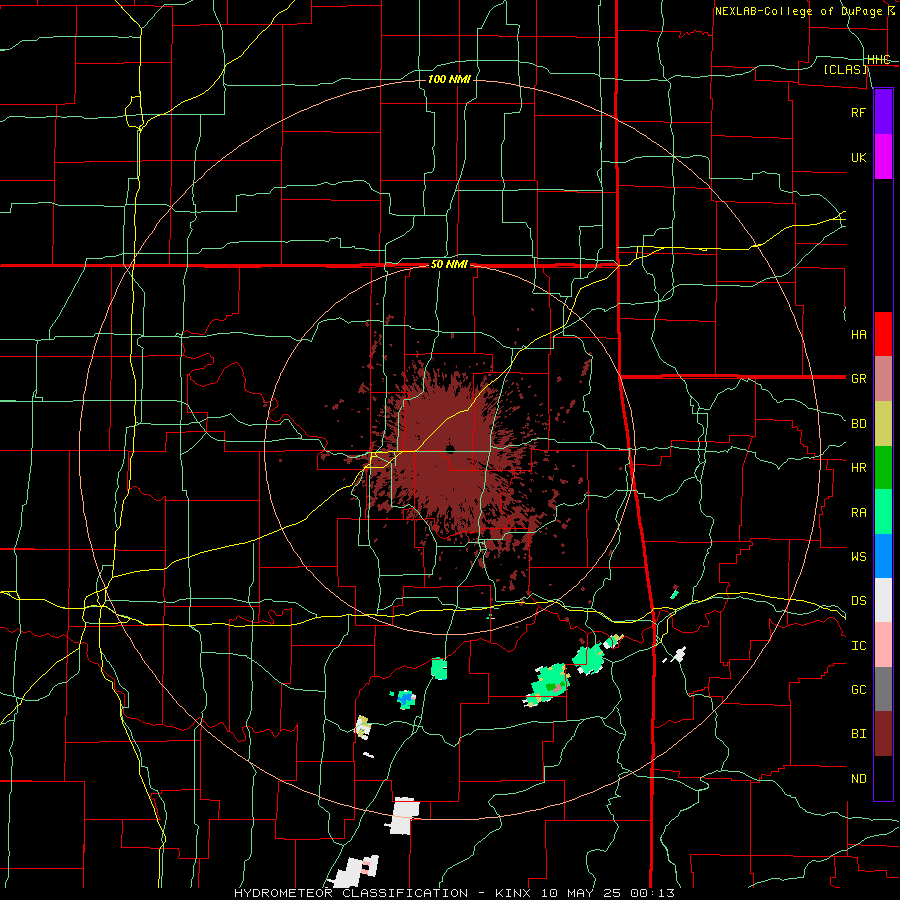Click the rain echo with dark green core
Viewport: 900px width, 900px height.
(x=548, y=684)
